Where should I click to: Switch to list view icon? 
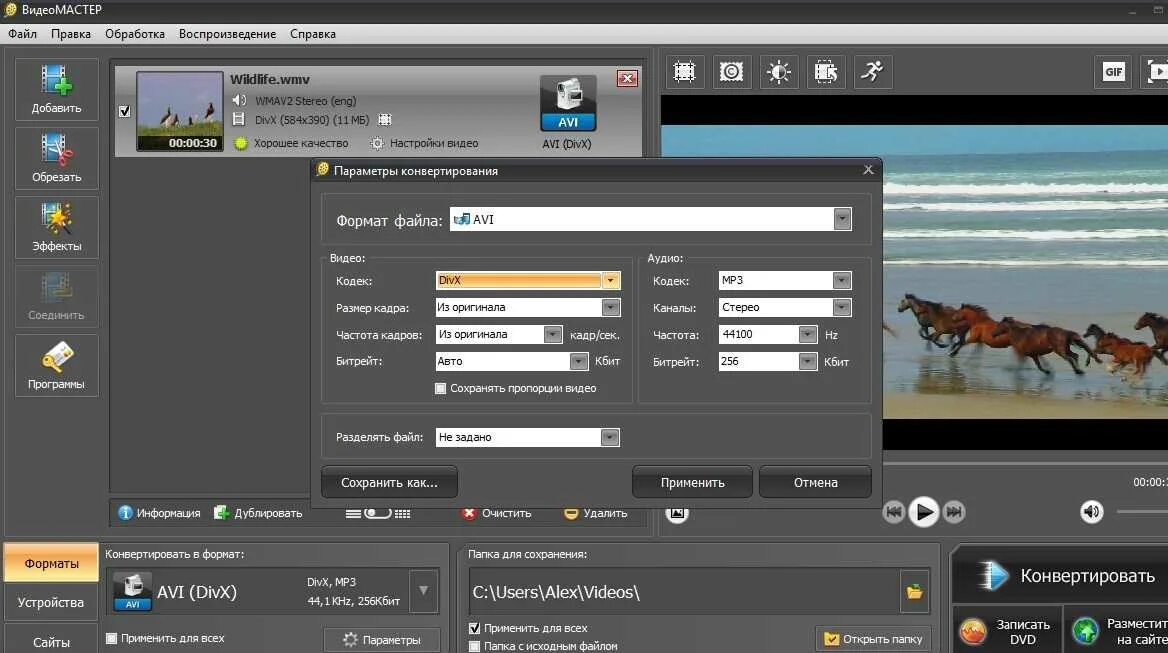[x=353, y=514]
